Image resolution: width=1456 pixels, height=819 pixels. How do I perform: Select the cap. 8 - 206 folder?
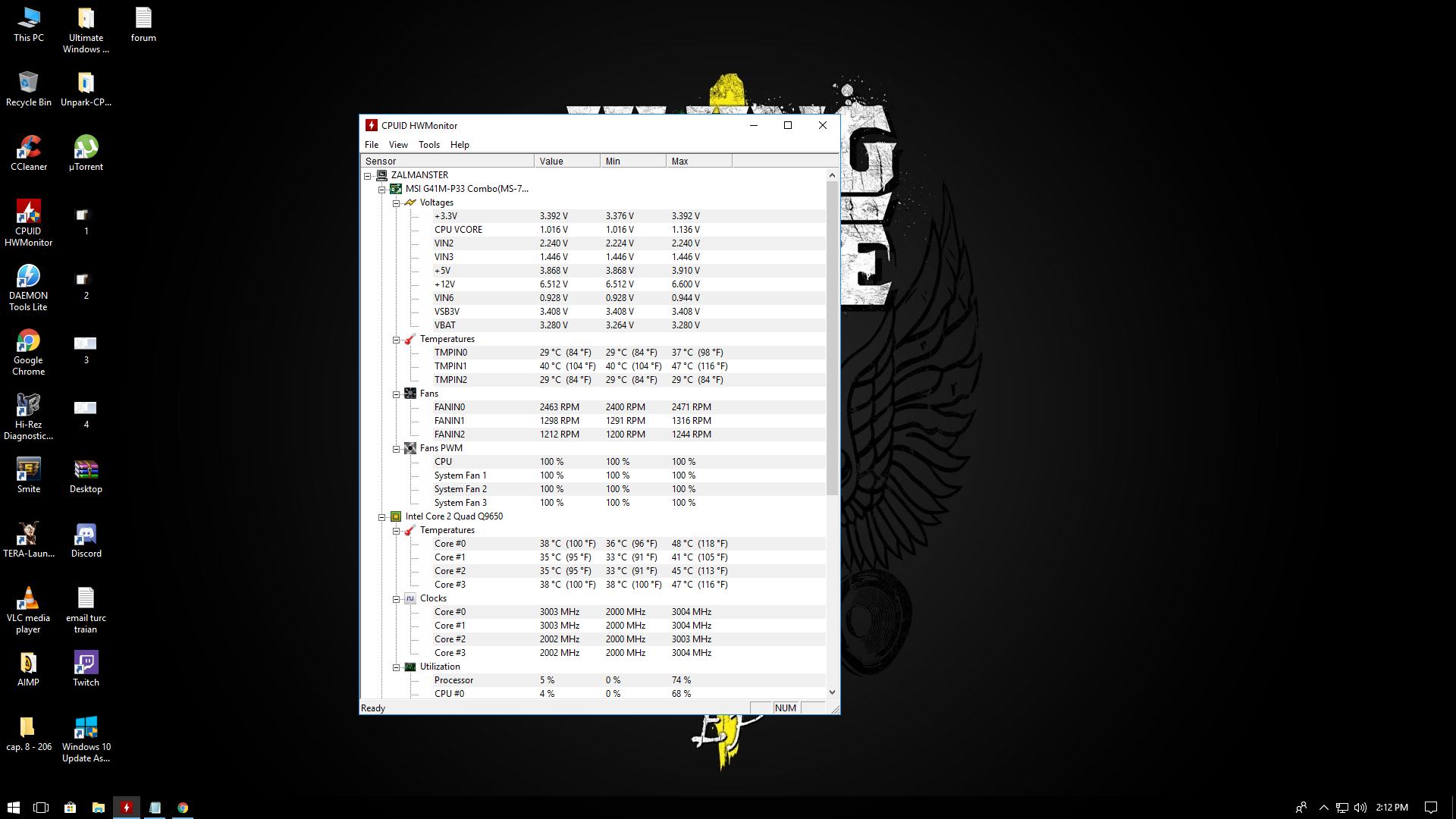29,733
